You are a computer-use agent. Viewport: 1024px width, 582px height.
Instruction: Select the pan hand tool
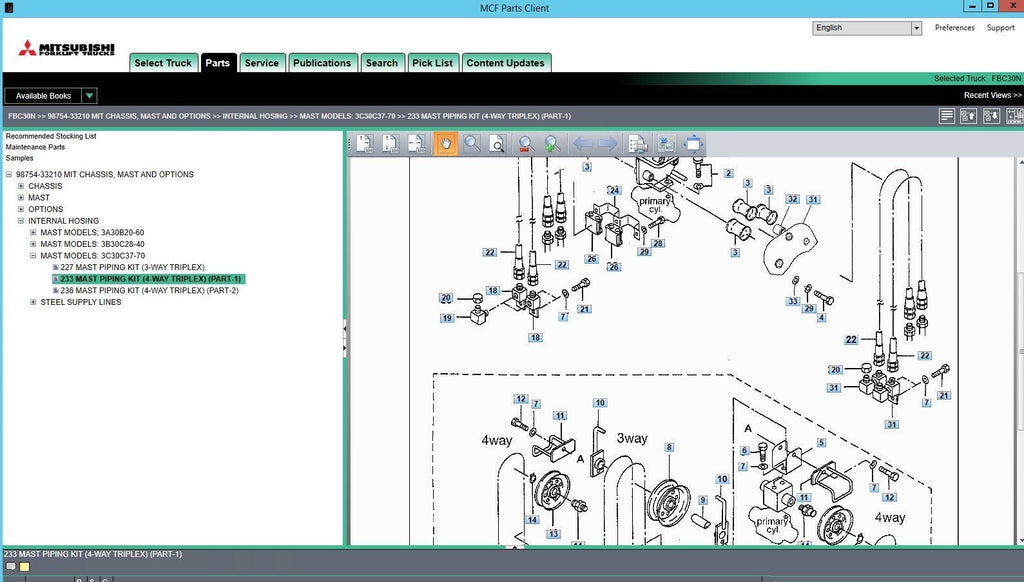tap(445, 144)
